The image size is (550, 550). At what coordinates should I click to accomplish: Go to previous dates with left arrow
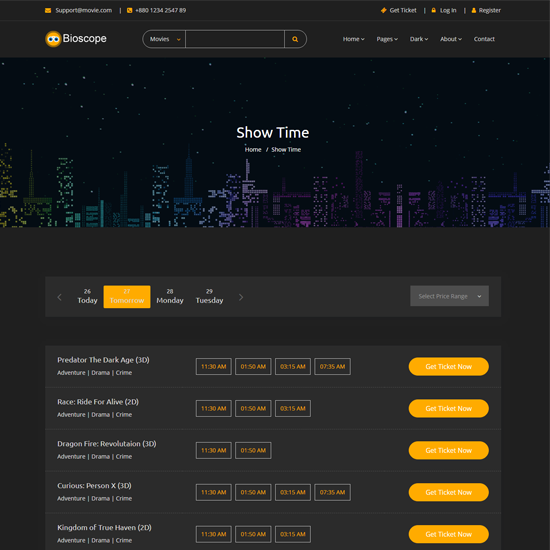coord(59,297)
